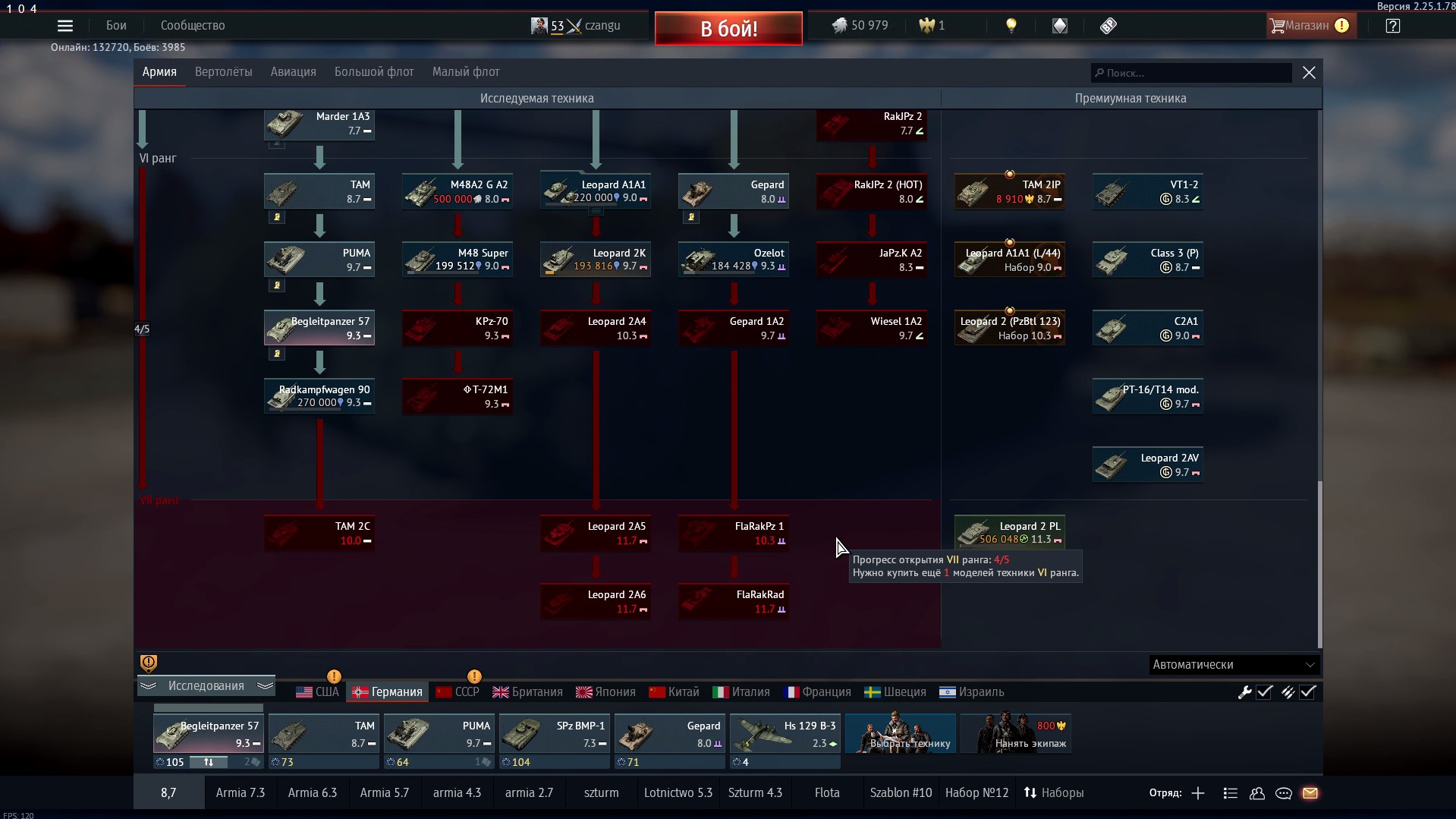Image resolution: width=1456 pixels, height=819 pixels.
Task: Select Leopard 2K in research tree
Action: click(x=596, y=260)
